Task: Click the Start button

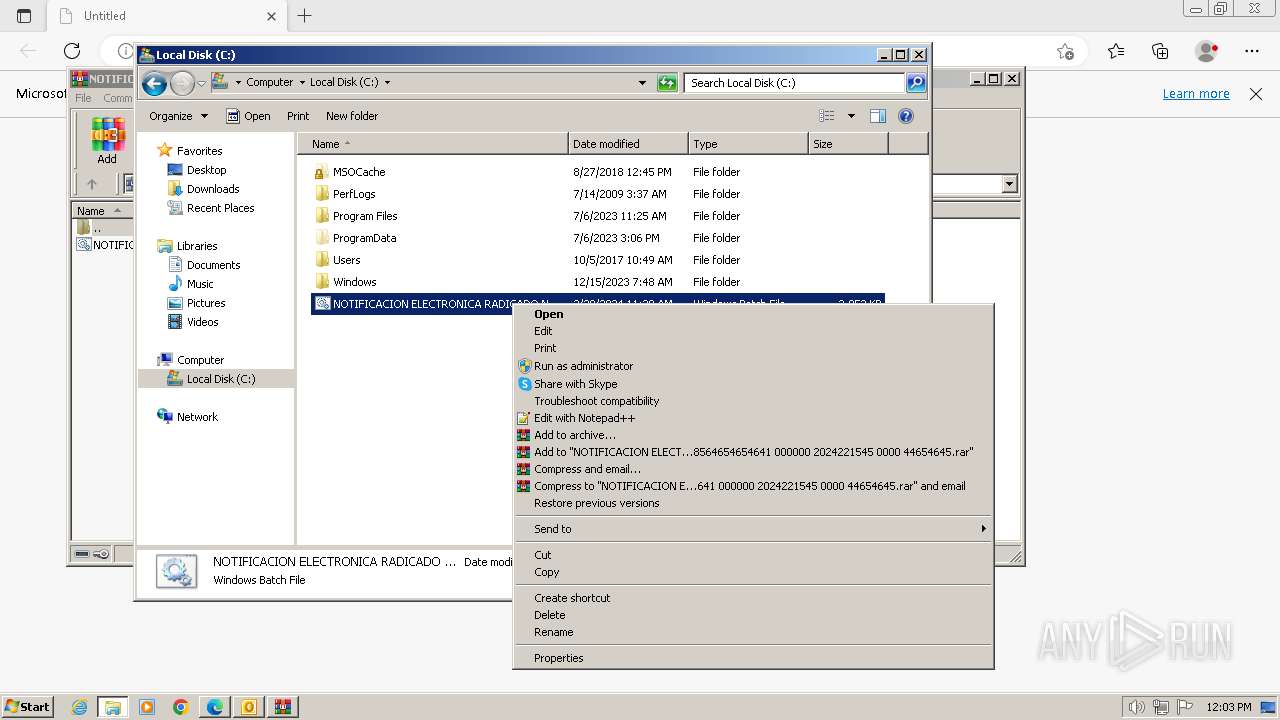Action: pyautogui.click(x=28, y=707)
